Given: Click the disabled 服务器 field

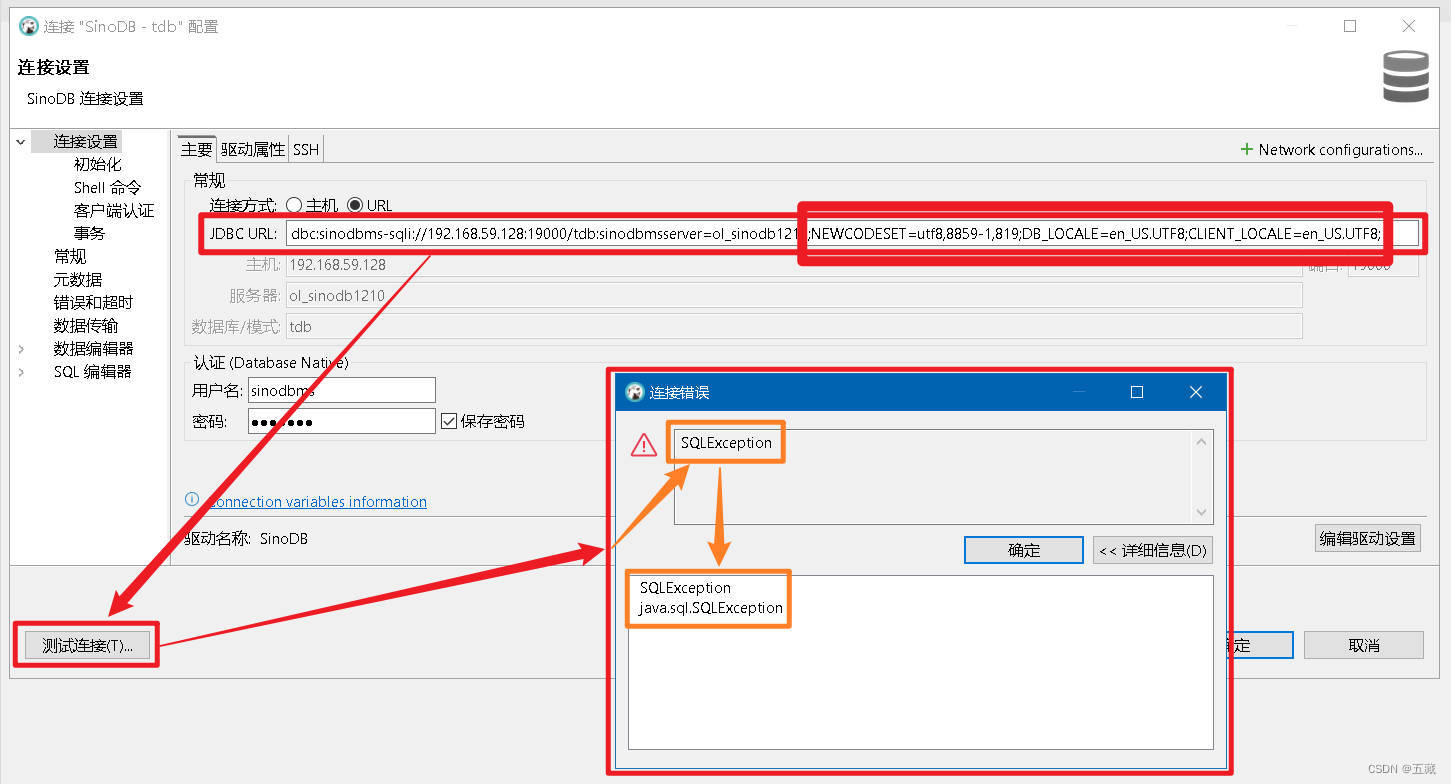Looking at the screenshot, I should (x=794, y=295).
